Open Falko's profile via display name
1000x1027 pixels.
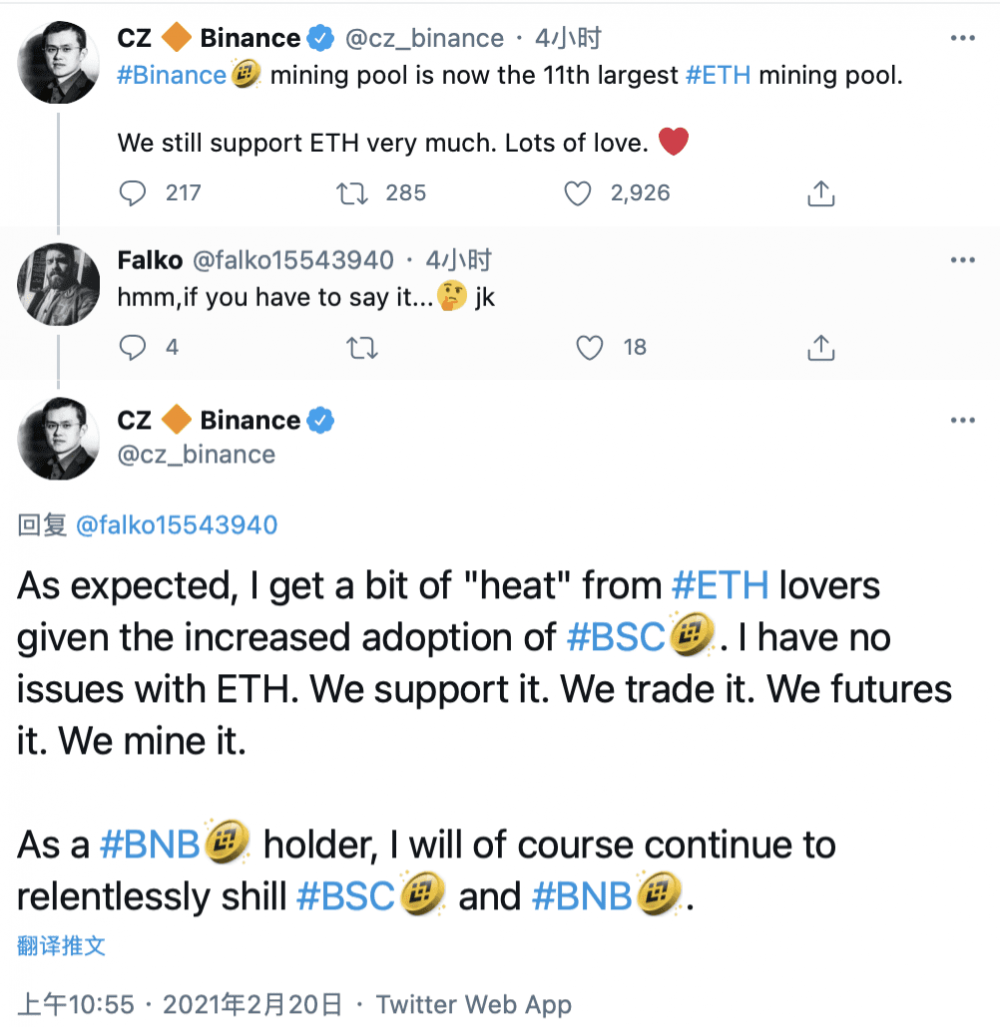(150, 261)
